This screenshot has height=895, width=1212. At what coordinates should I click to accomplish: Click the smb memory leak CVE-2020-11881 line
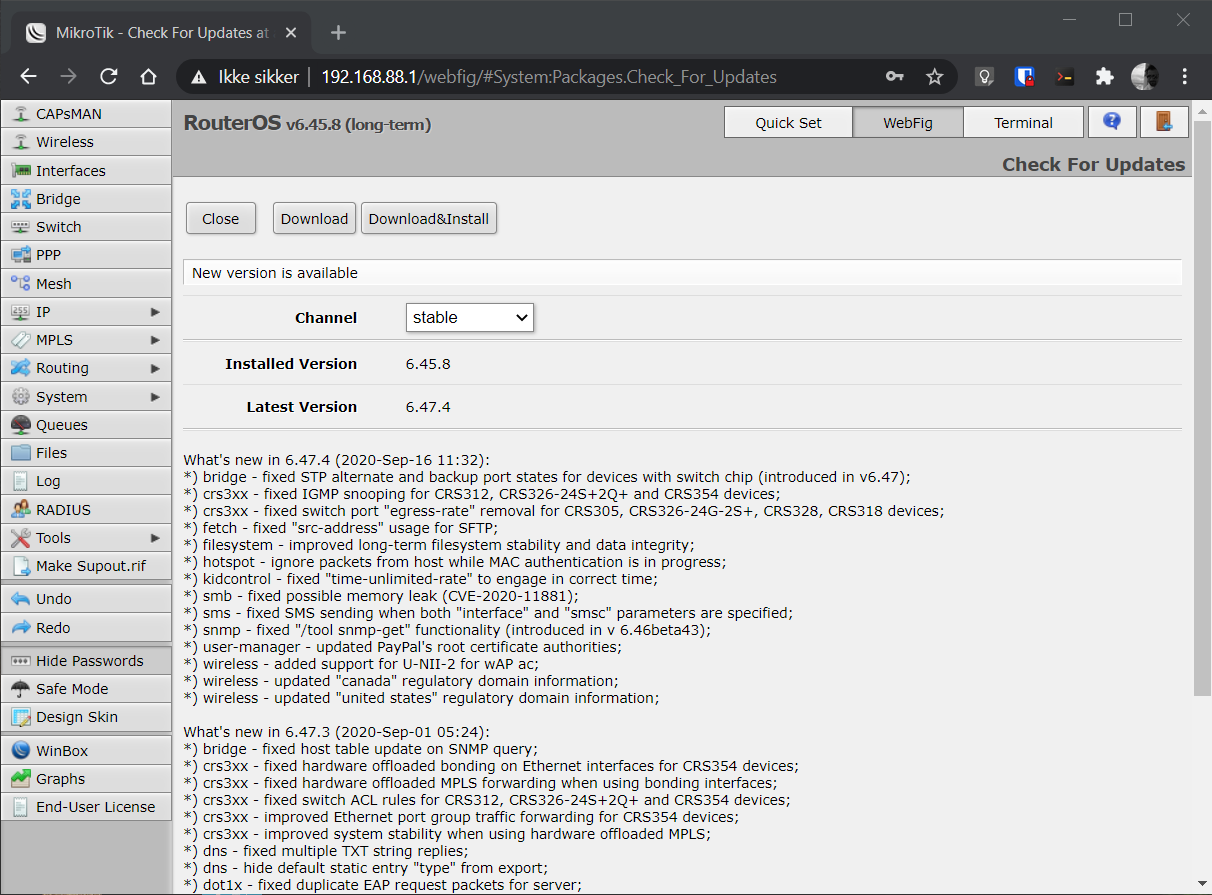pyautogui.click(x=381, y=596)
